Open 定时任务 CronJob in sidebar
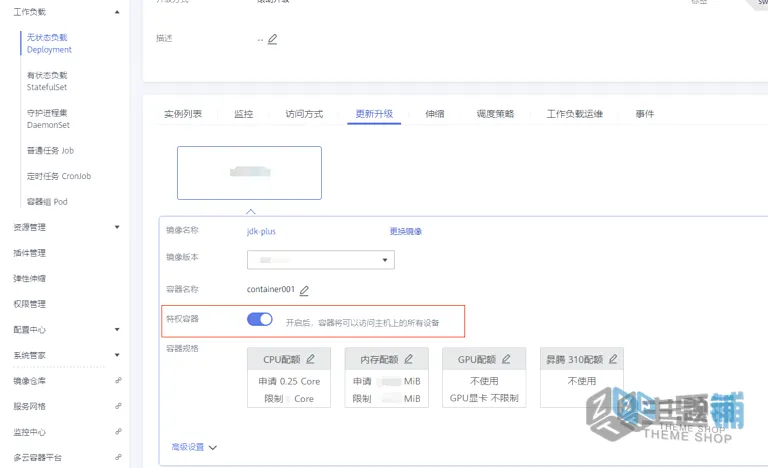The image size is (768, 468). coord(59,176)
